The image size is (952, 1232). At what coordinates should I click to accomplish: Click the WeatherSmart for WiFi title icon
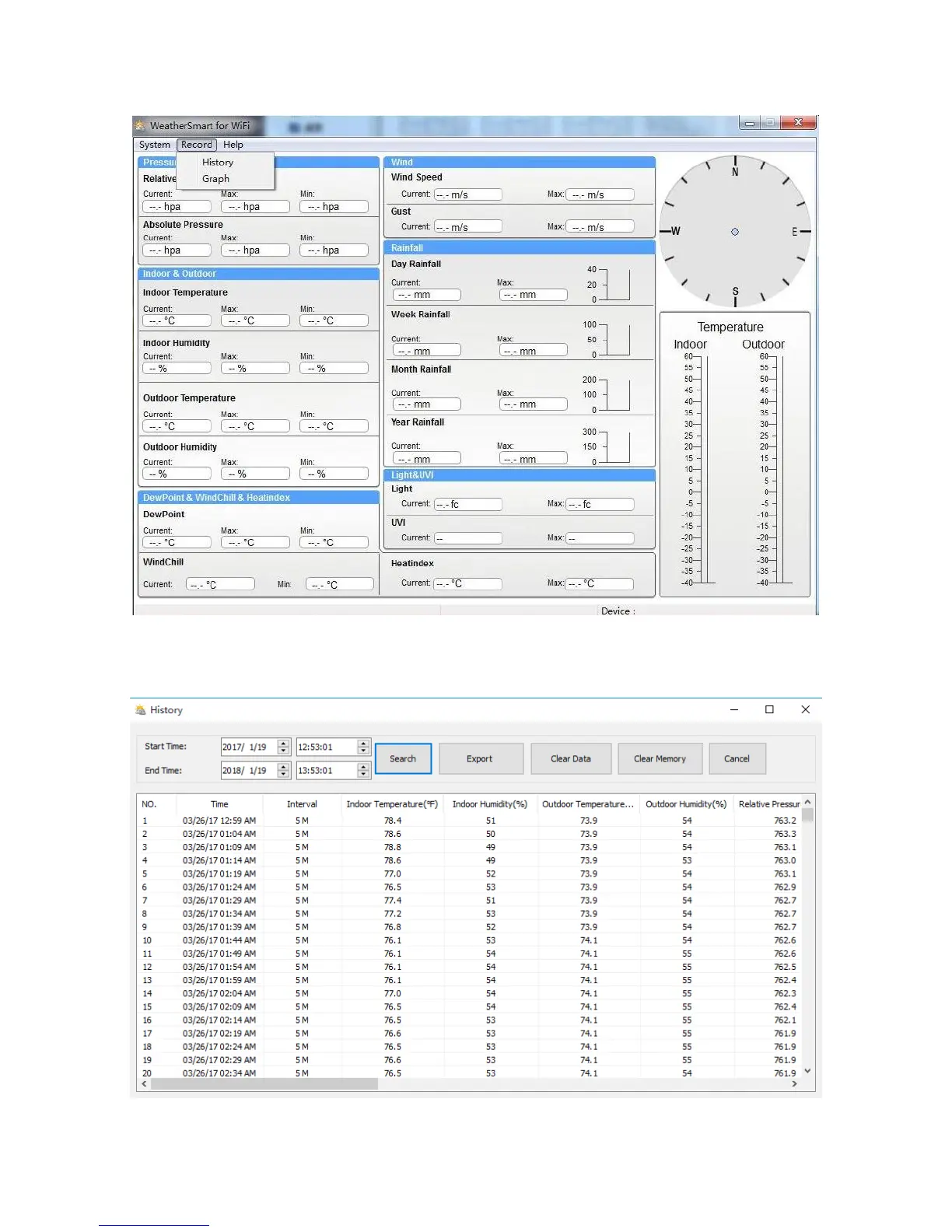coord(140,125)
